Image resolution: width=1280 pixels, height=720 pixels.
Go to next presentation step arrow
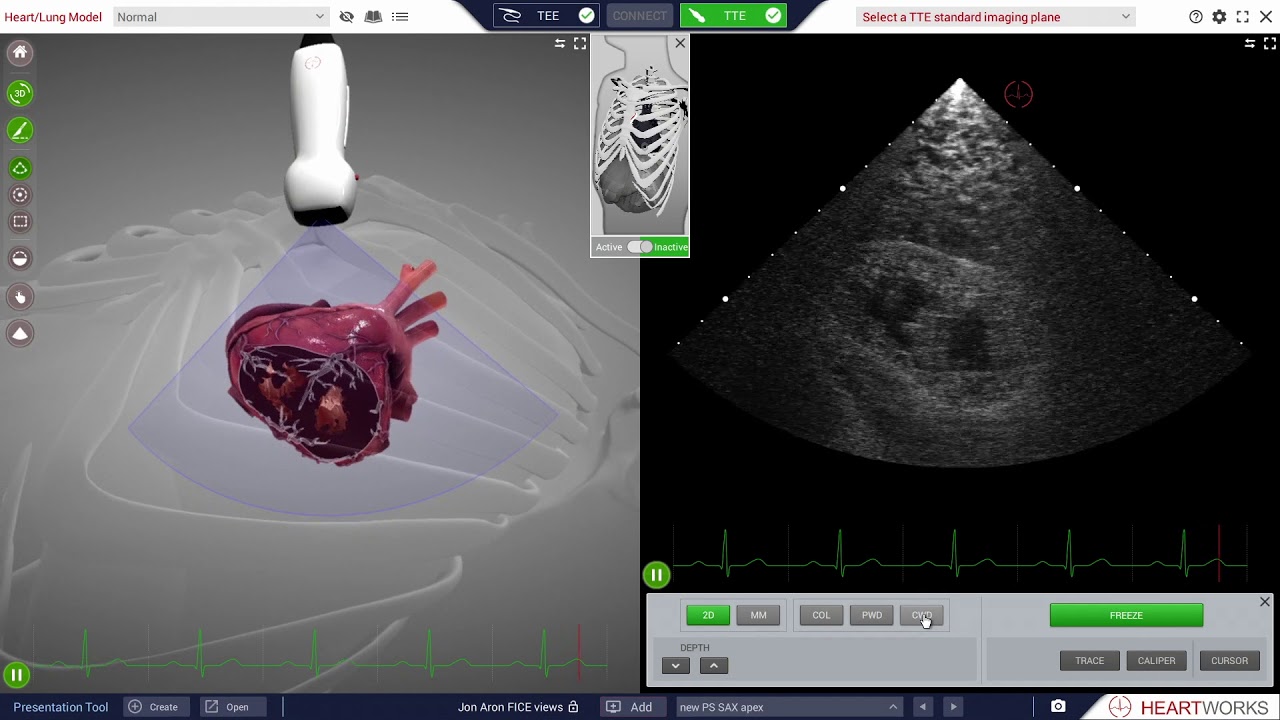953,707
